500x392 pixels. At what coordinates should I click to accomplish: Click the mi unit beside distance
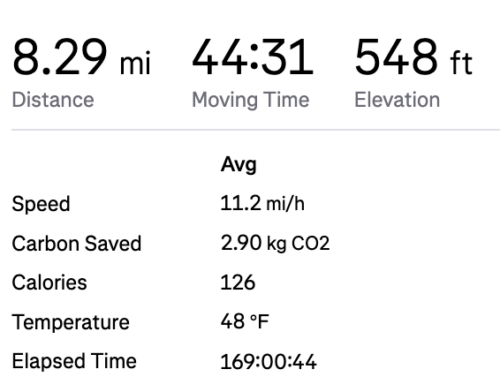[x=136, y=63]
